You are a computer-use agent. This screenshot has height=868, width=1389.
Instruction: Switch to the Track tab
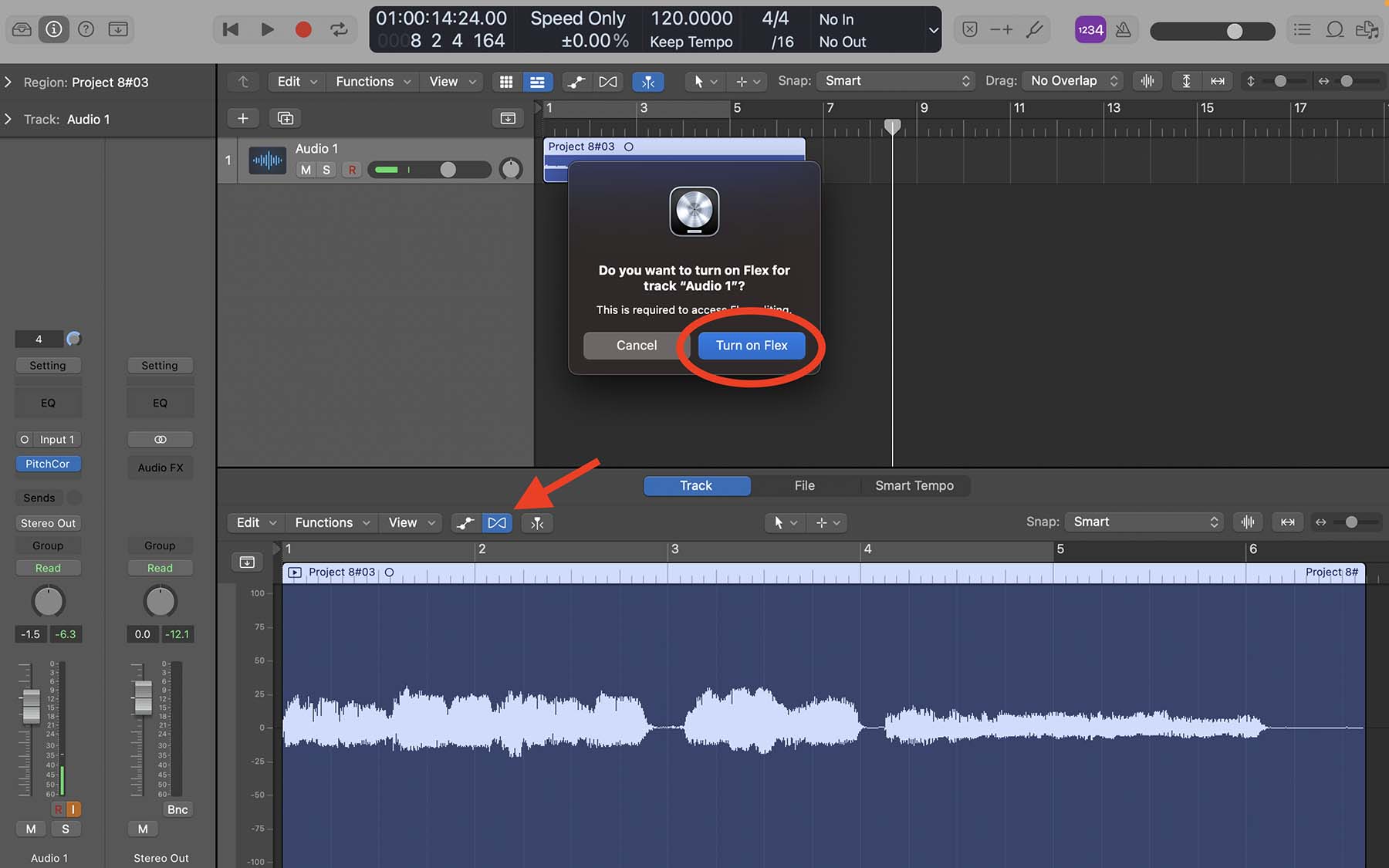[696, 485]
